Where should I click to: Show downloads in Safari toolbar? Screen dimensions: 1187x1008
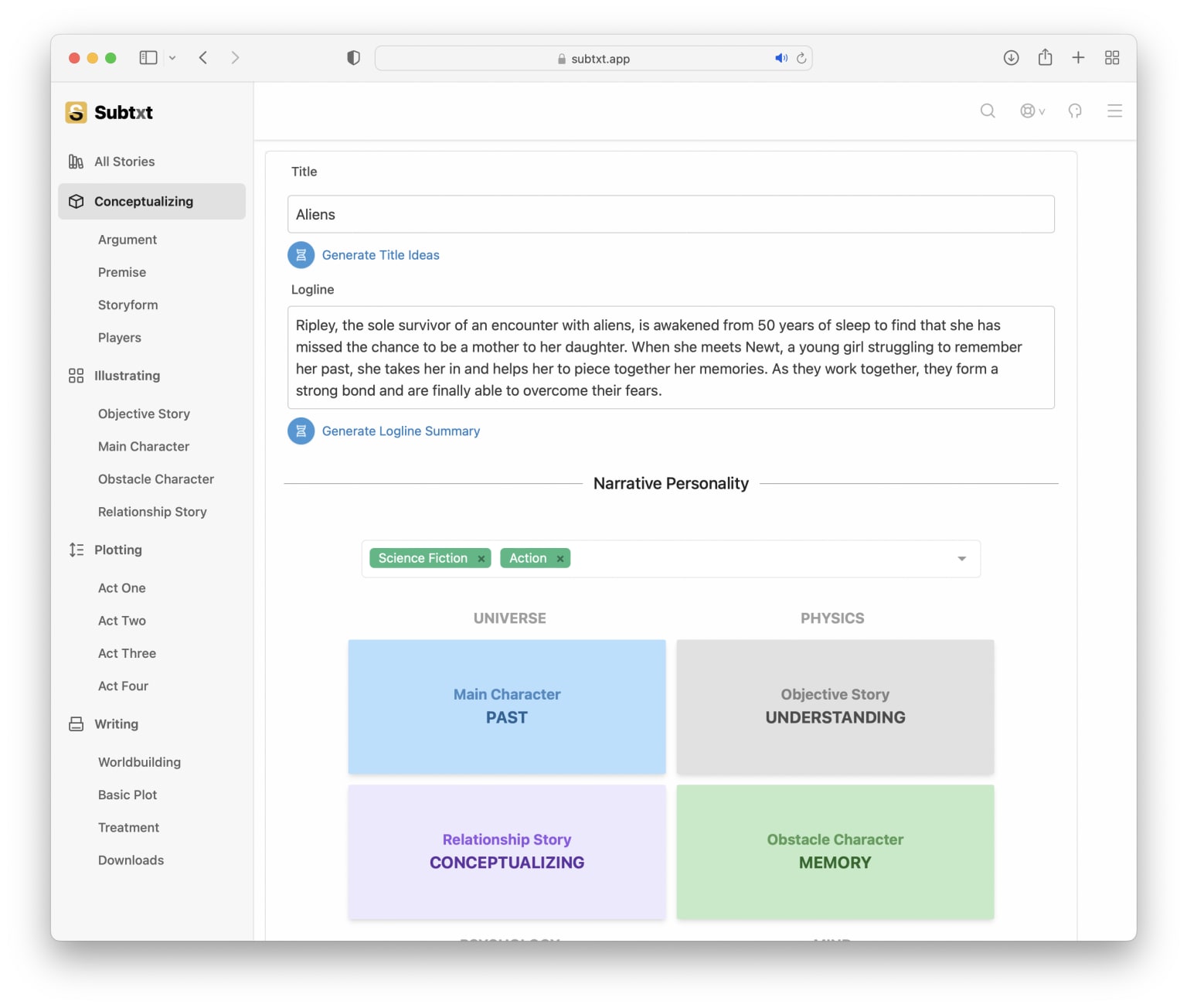(x=1011, y=58)
